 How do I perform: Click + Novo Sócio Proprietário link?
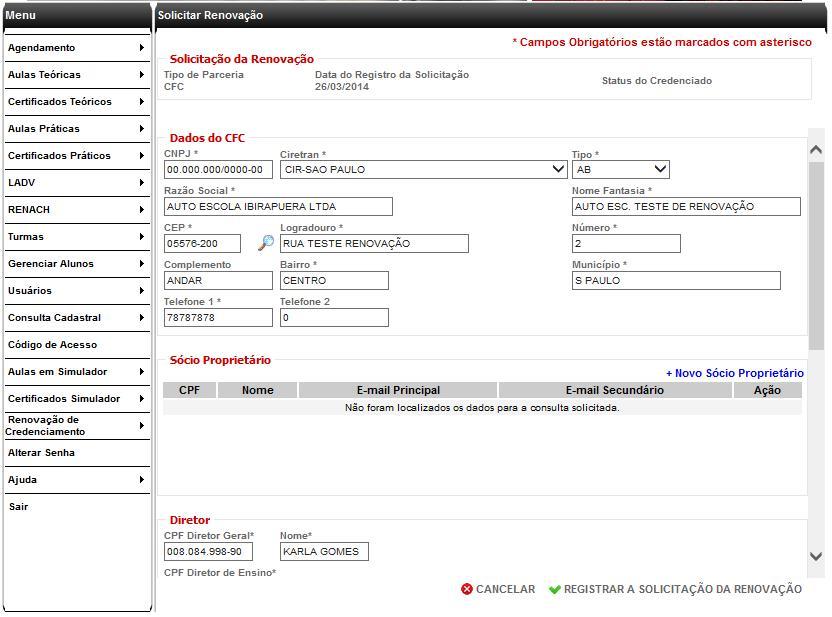(x=735, y=373)
